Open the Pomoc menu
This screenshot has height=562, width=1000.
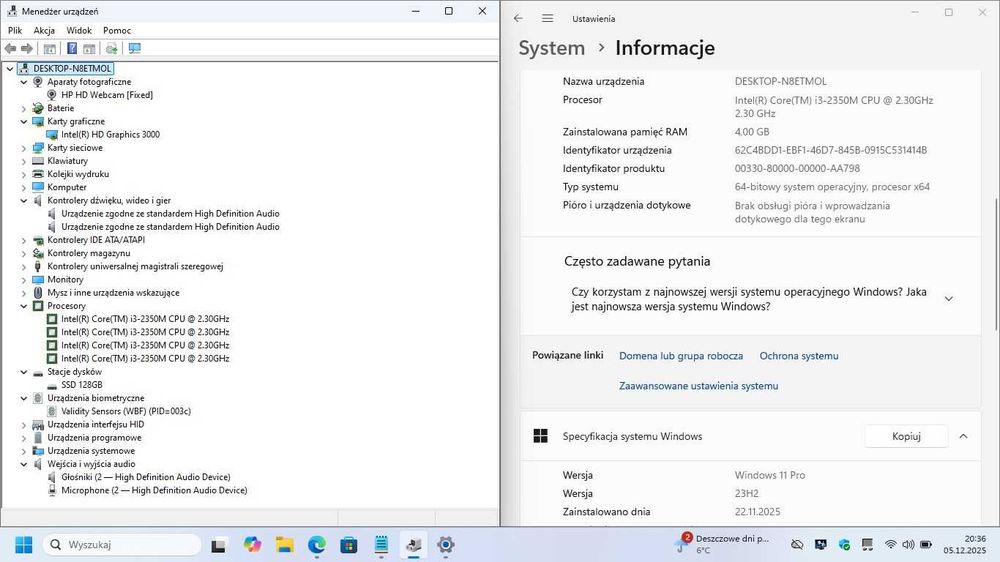[x=117, y=30]
